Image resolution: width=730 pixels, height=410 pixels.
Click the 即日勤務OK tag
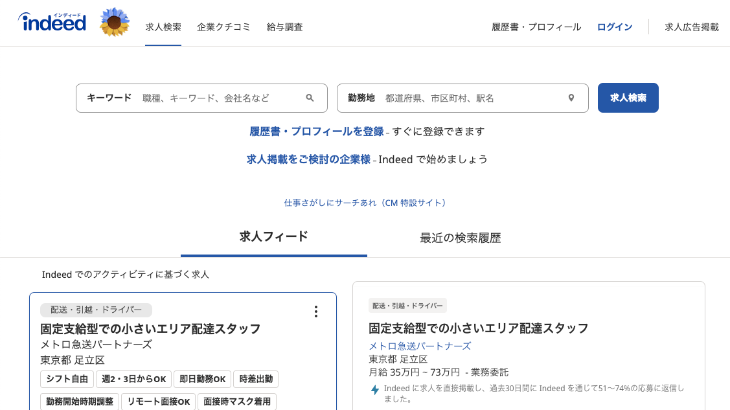pyautogui.click(x=203, y=379)
